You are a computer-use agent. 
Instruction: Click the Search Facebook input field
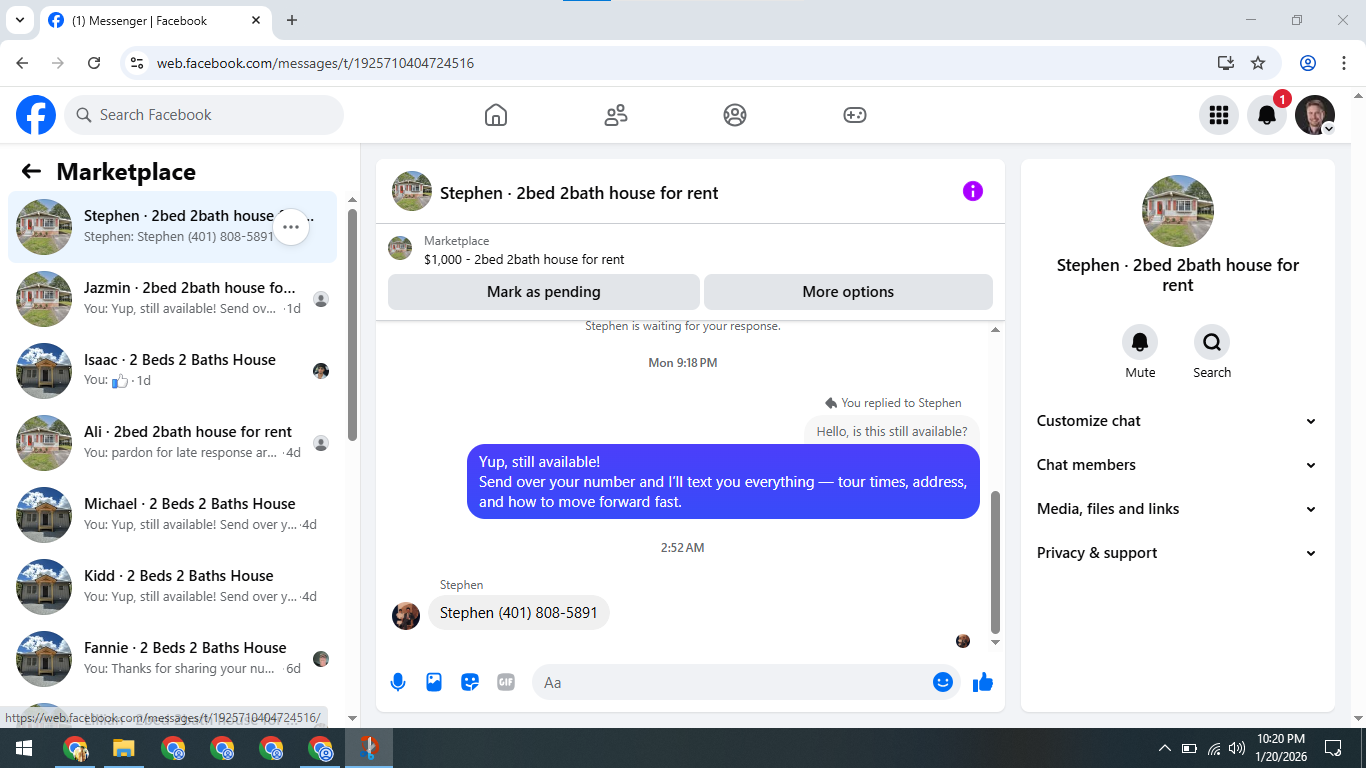coord(204,115)
